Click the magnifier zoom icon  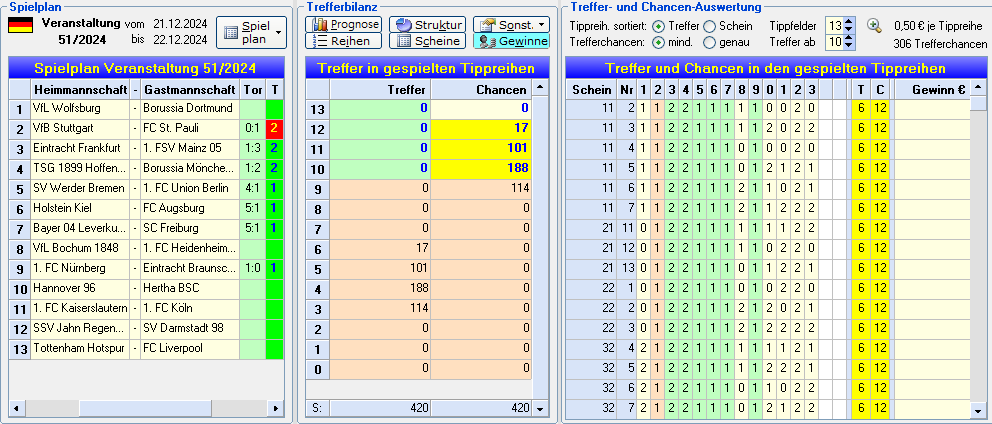tap(874, 26)
